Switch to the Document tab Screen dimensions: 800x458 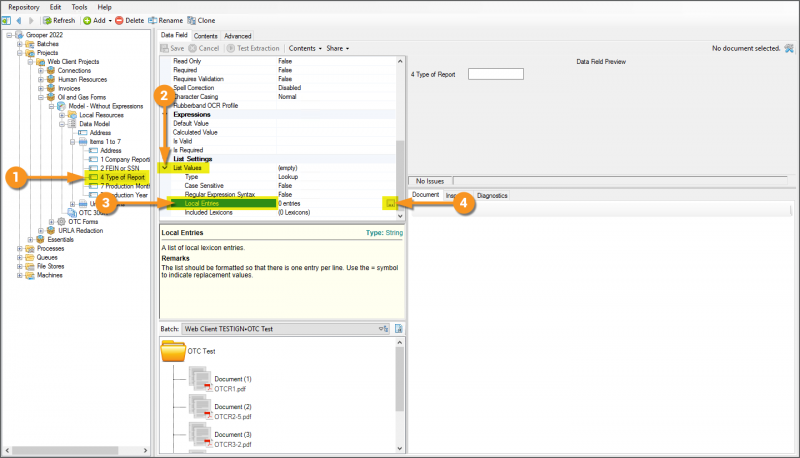(426, 195)
